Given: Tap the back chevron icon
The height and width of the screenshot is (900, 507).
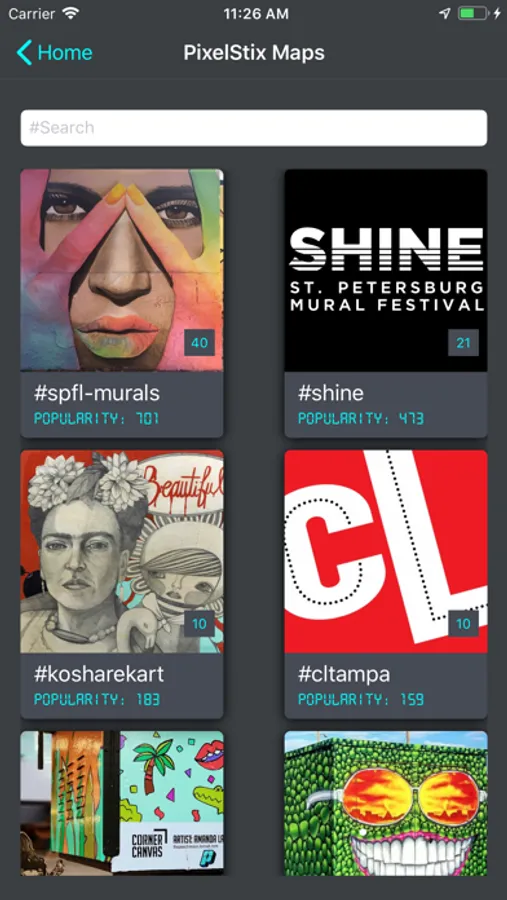Looking at the screenshot, I should (x=24, y=53).
